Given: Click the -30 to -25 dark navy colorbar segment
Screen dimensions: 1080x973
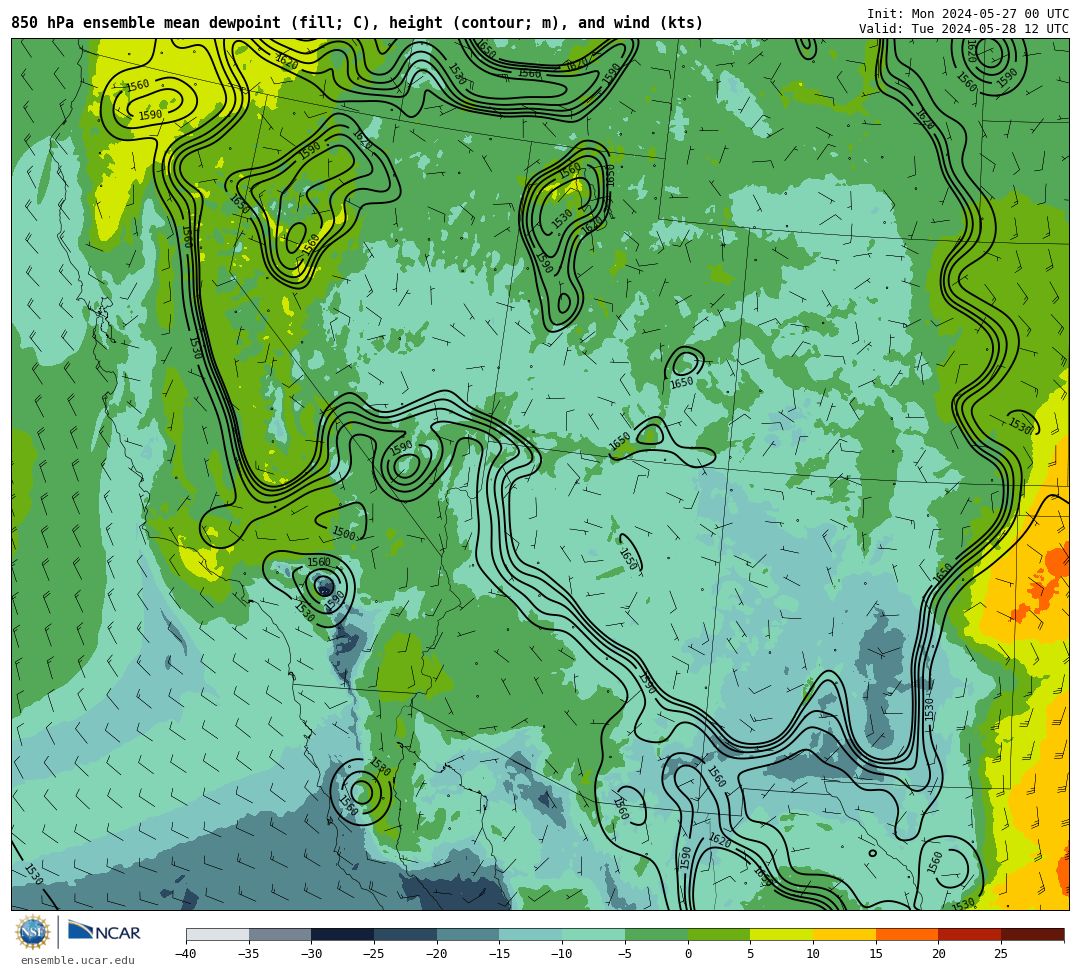Looking at the screenshot, I should [343, 934].
